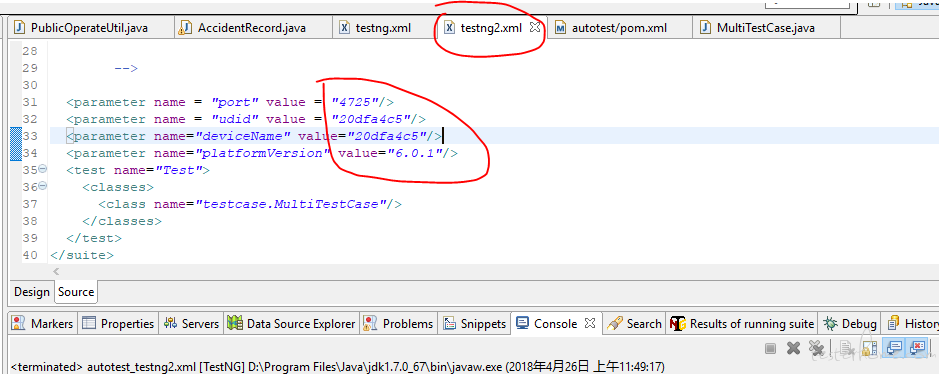Close the testng2.xml editor tab
Image resolution: width=939 pixels, height=374 pixels.
pos(536,27)
